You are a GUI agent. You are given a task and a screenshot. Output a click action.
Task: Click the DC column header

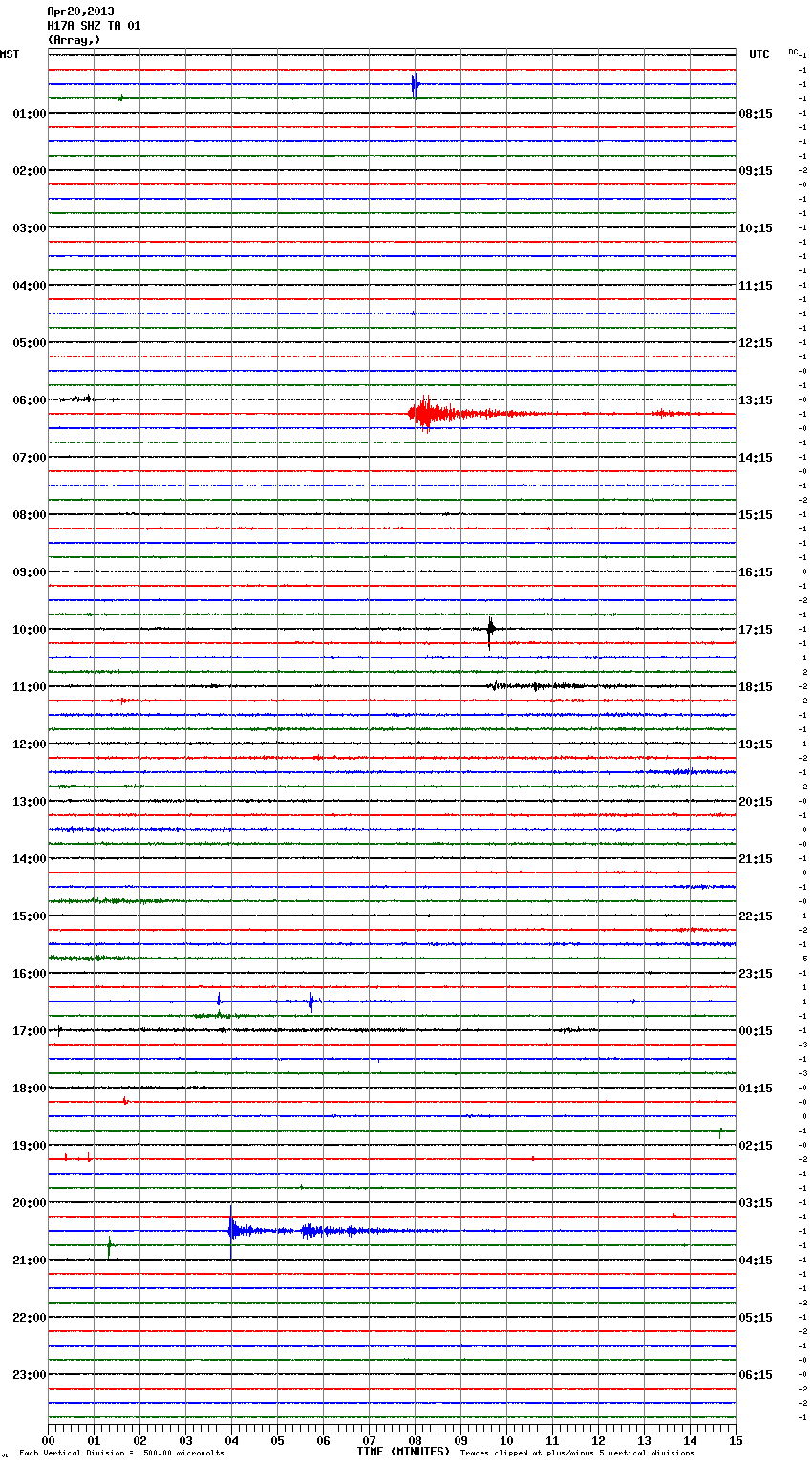(793, 52)
